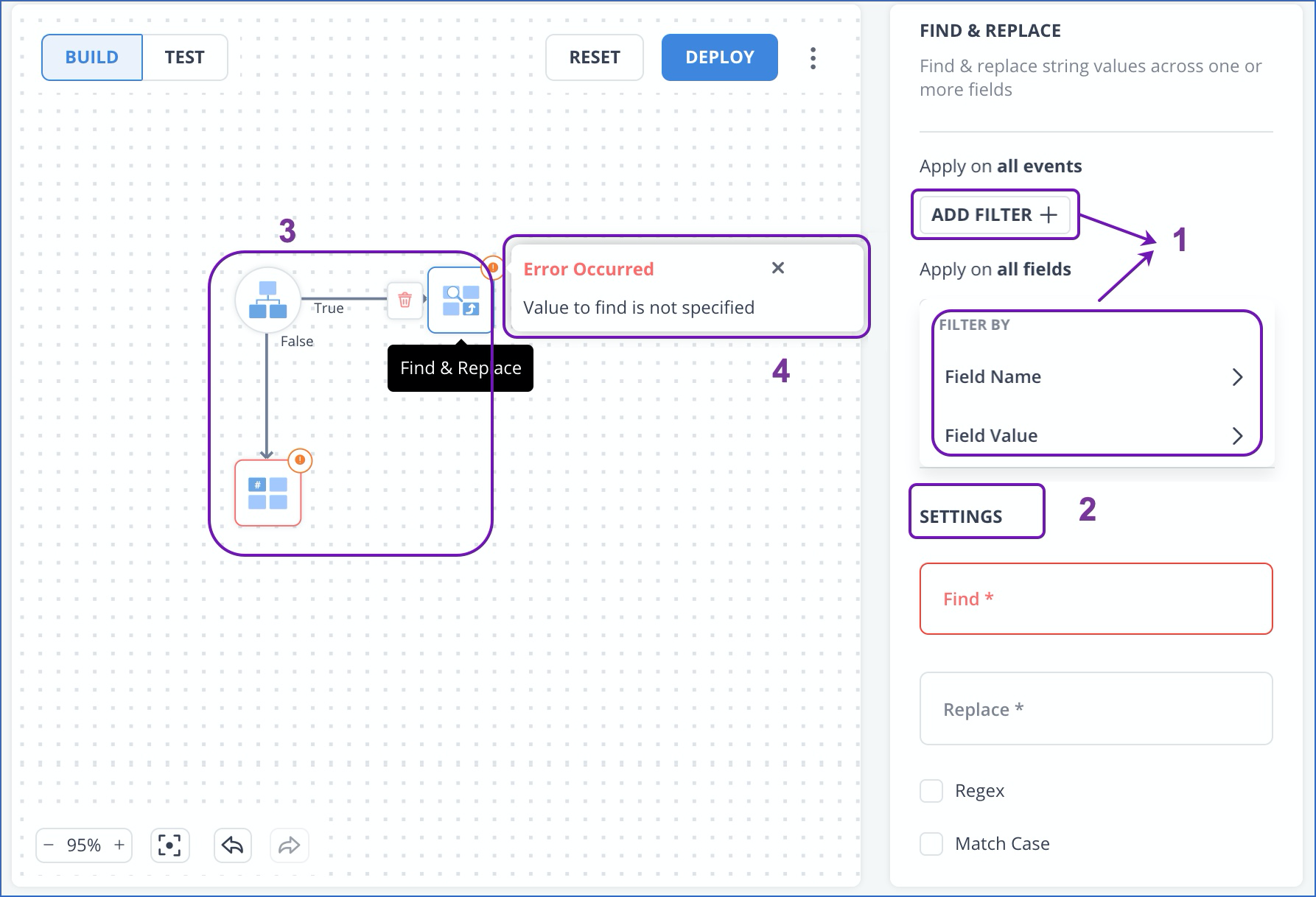Click the undo arrow

coord(232,845)
